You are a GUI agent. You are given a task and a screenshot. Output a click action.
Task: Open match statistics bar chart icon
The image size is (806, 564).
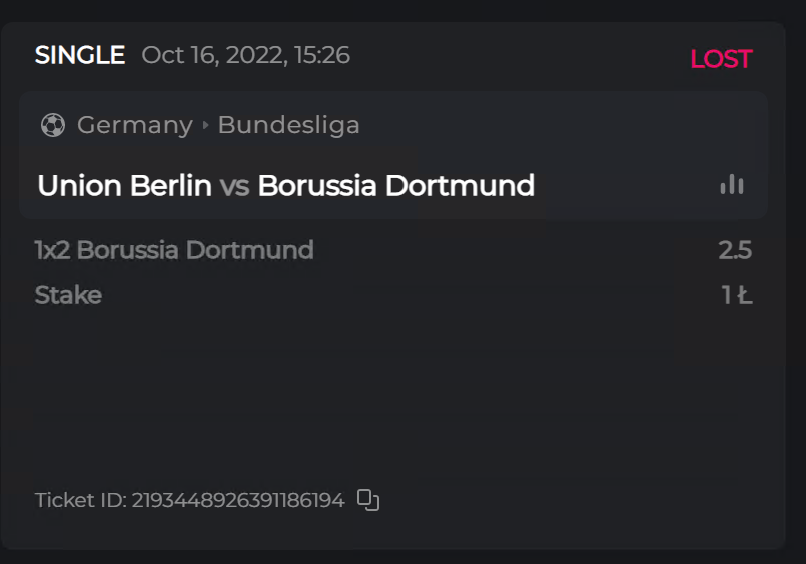coord(732,185)
